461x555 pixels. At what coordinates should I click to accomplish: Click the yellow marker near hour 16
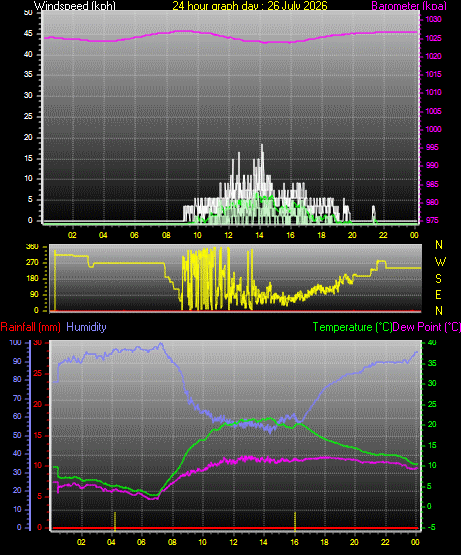coord(295,521)
